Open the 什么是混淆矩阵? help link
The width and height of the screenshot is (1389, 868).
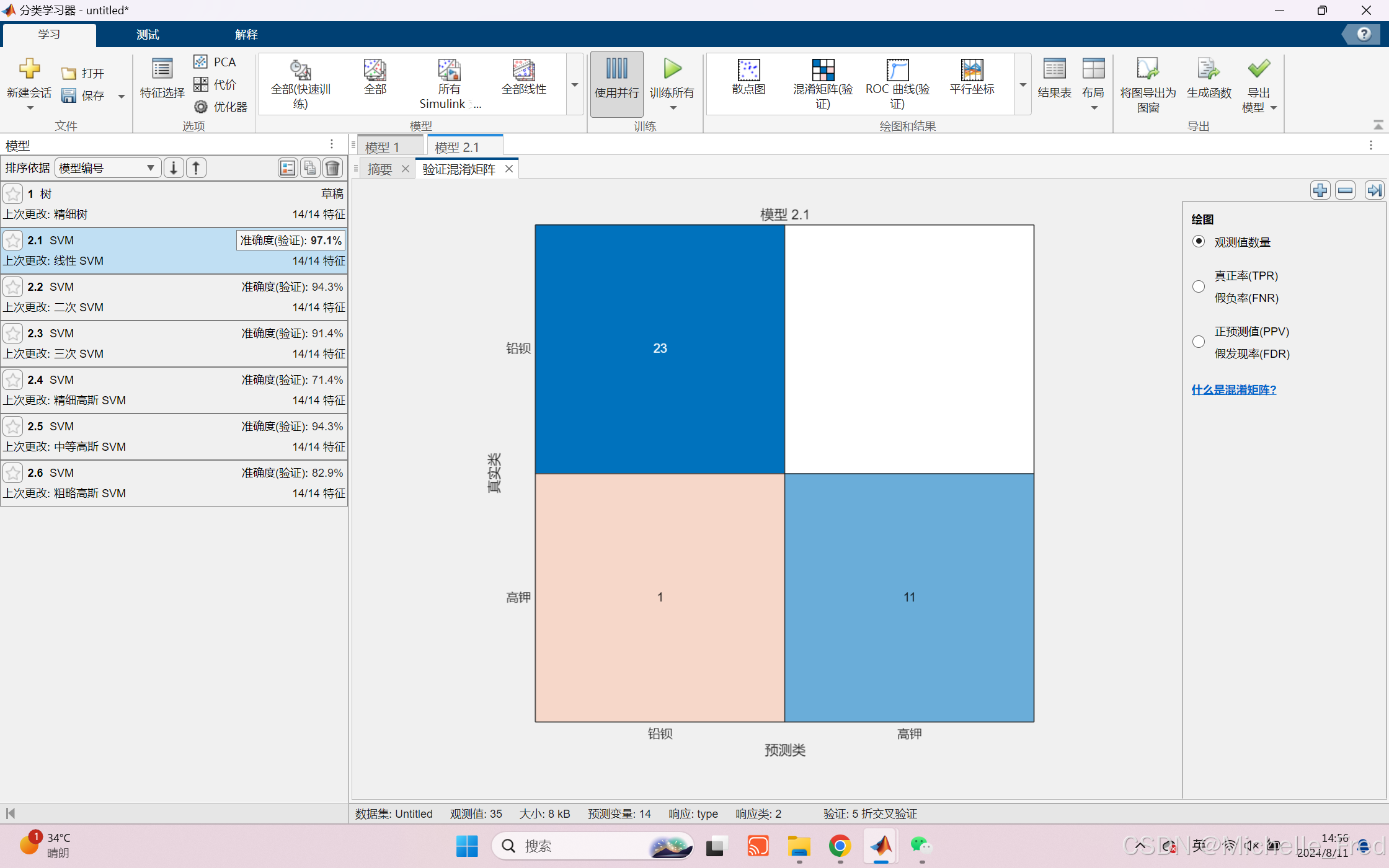tap(1233, 389)
